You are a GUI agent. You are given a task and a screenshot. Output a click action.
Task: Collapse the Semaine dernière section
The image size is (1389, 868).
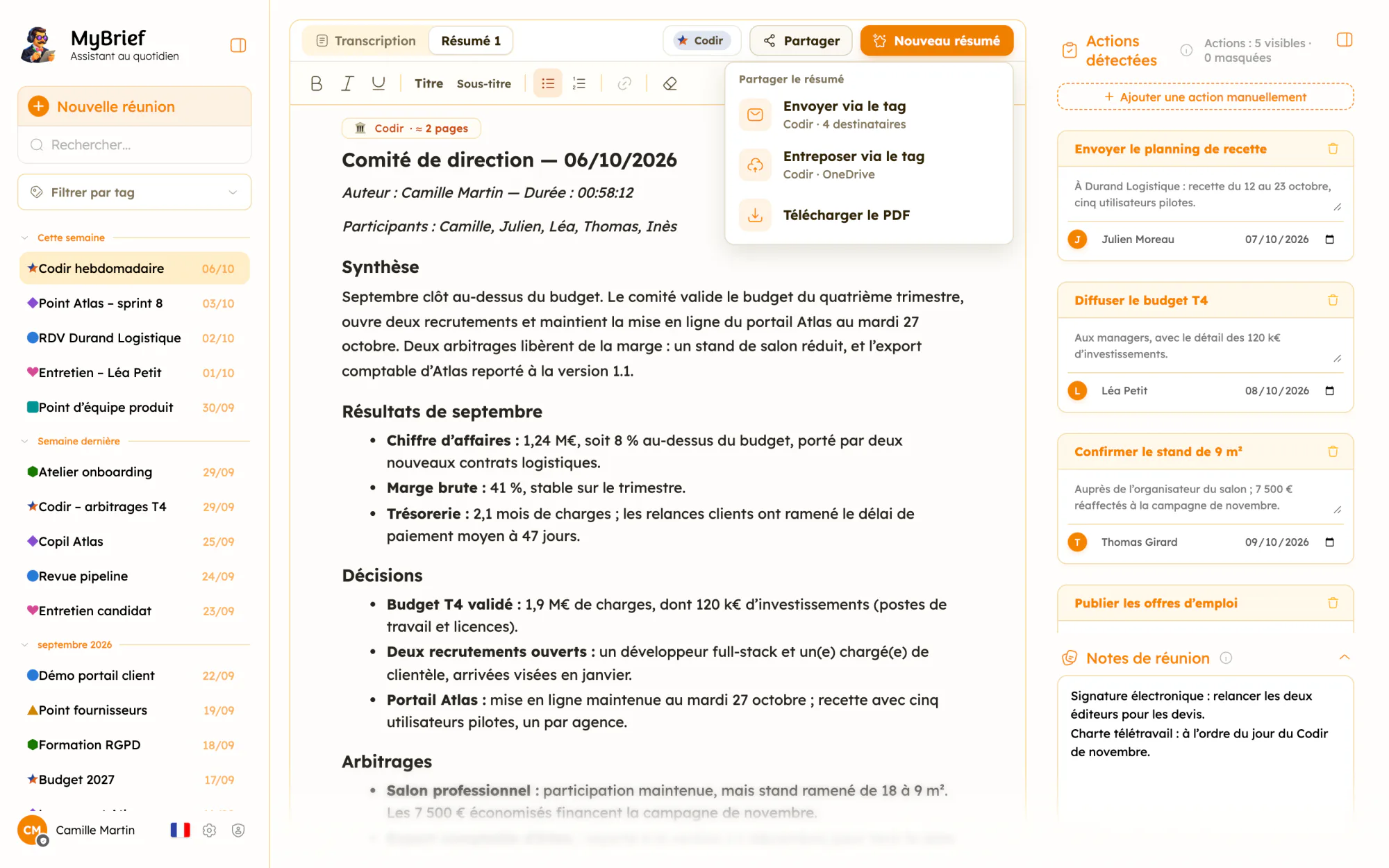[x=25, y=441]
